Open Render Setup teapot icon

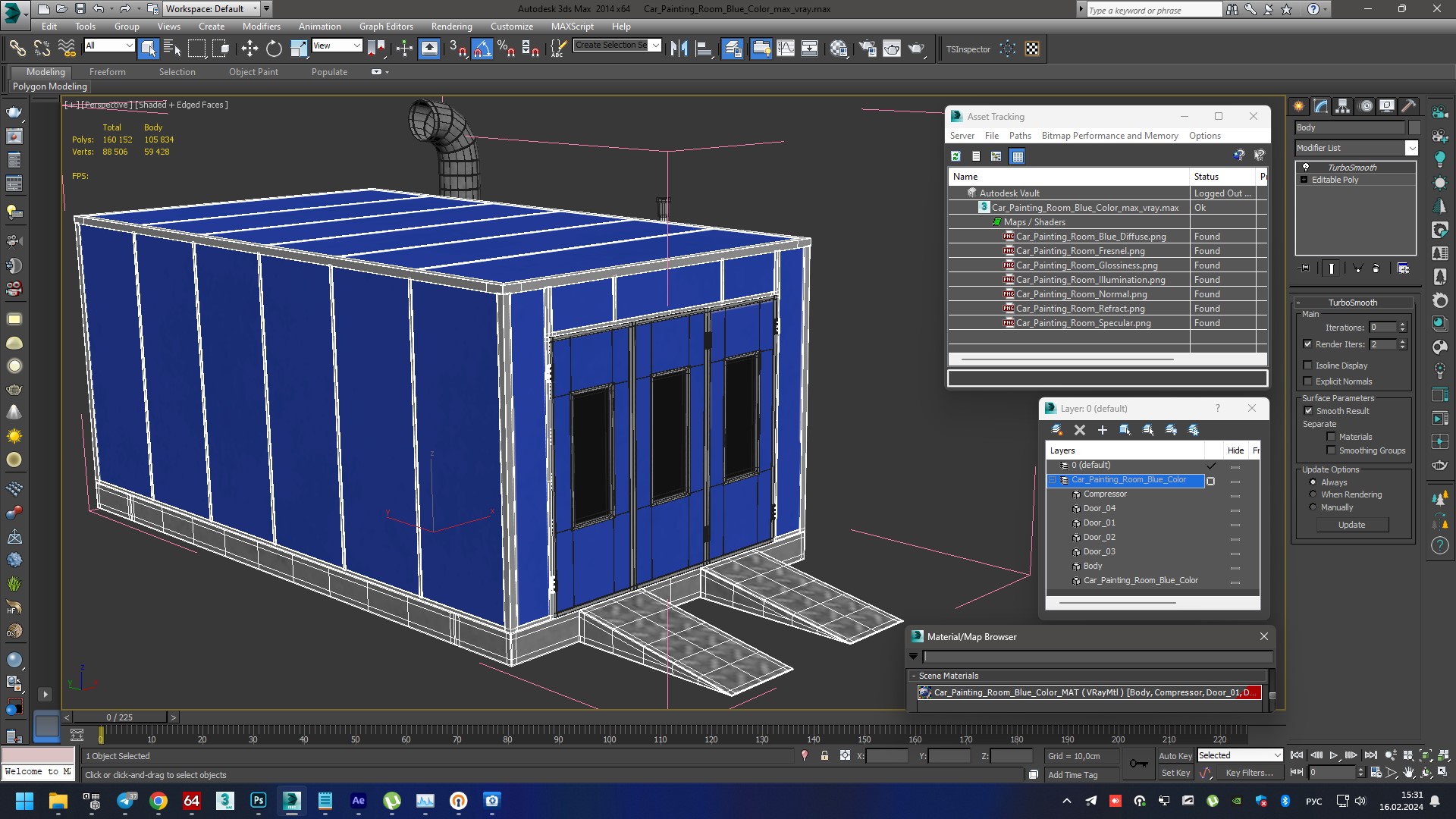tap(867, 49)
